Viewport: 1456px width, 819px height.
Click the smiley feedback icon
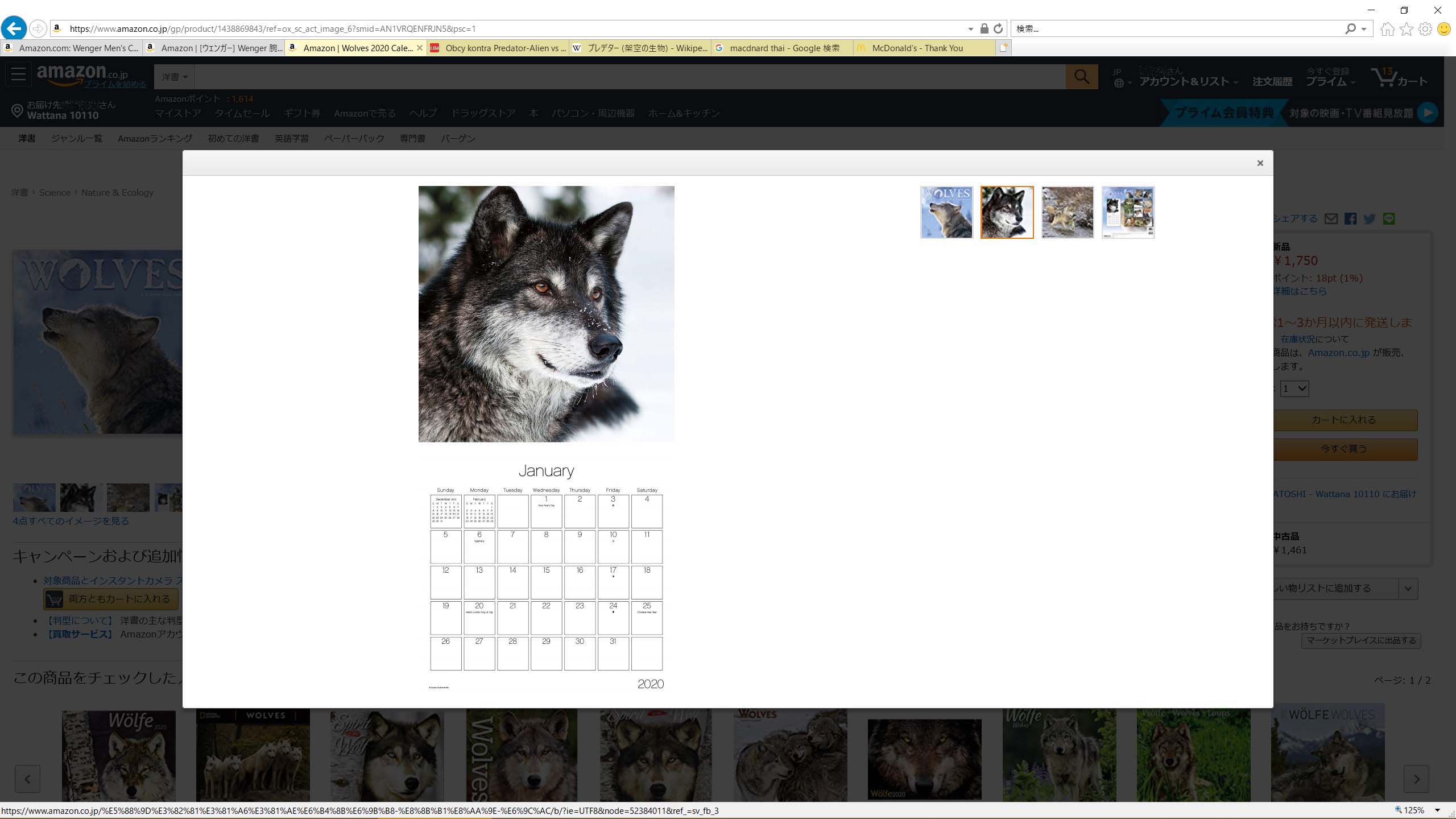click(1444, 28)
